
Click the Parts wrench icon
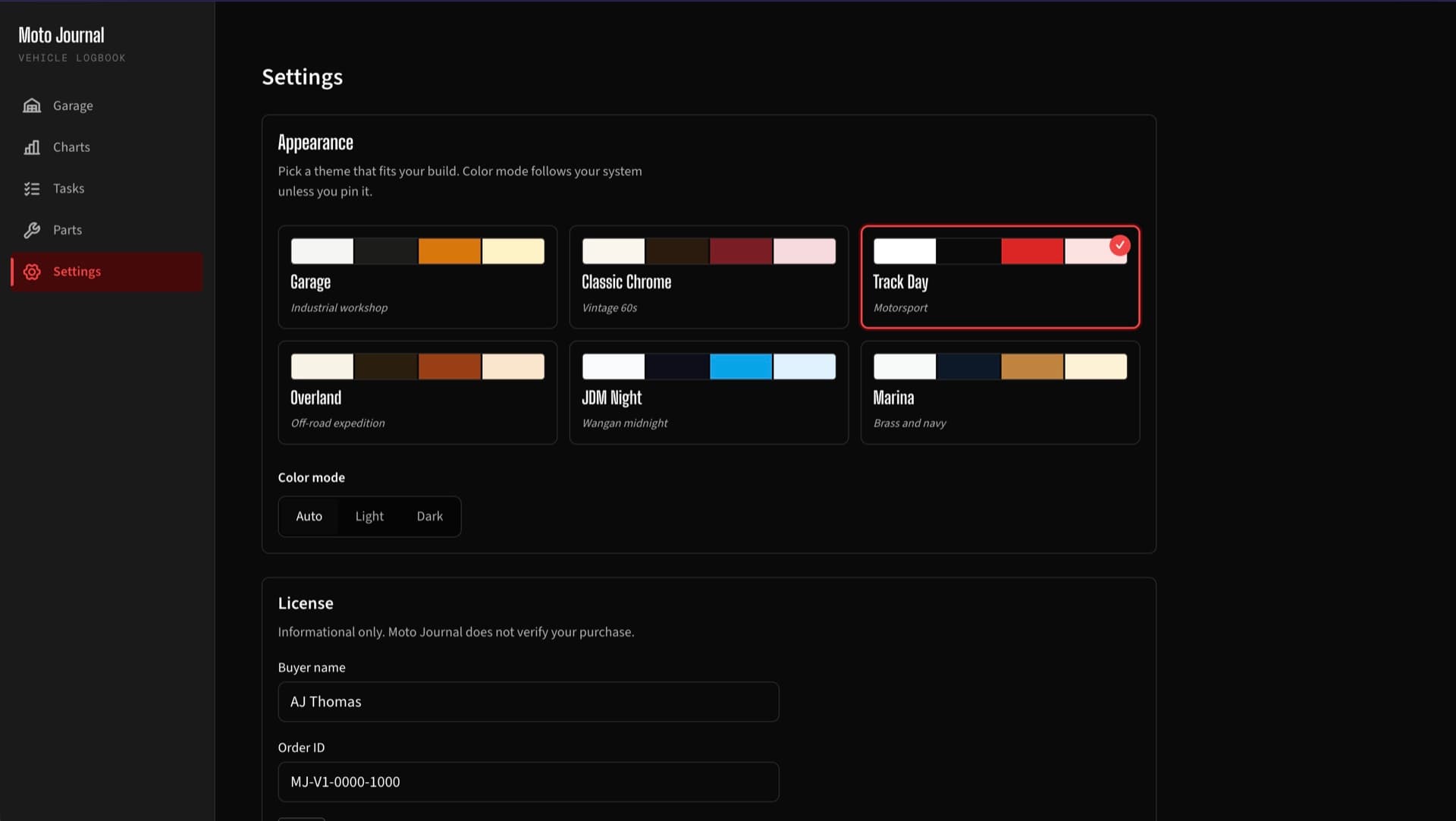32,230
